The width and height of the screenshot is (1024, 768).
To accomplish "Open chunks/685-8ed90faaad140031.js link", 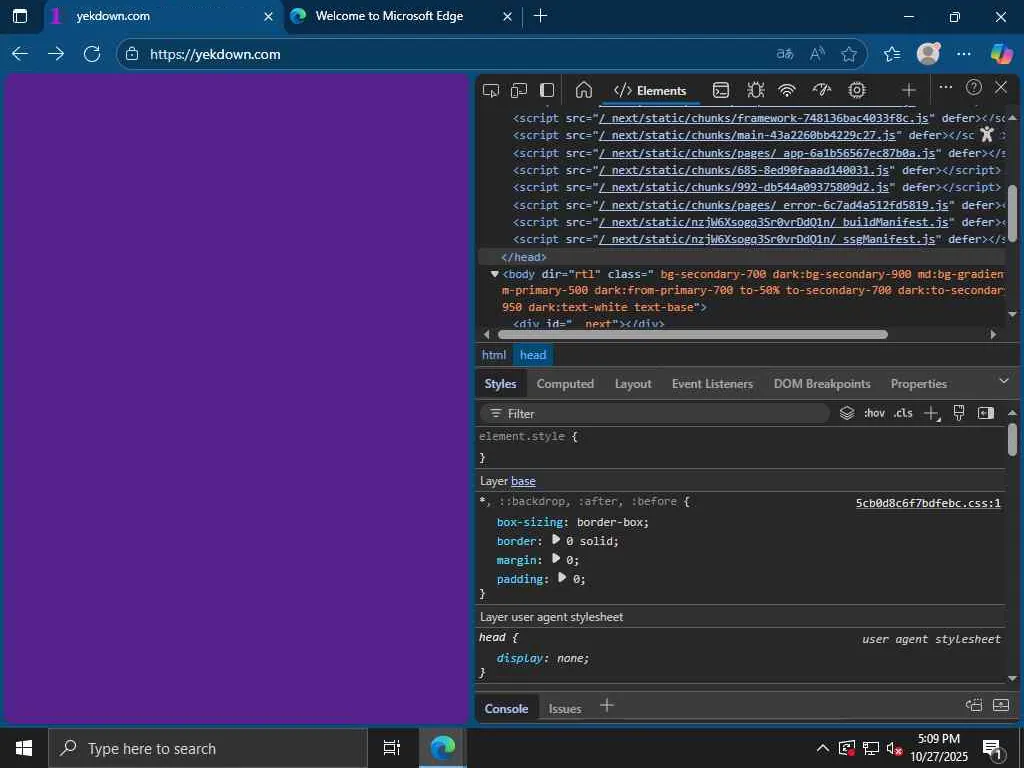I will coord(744,170).
